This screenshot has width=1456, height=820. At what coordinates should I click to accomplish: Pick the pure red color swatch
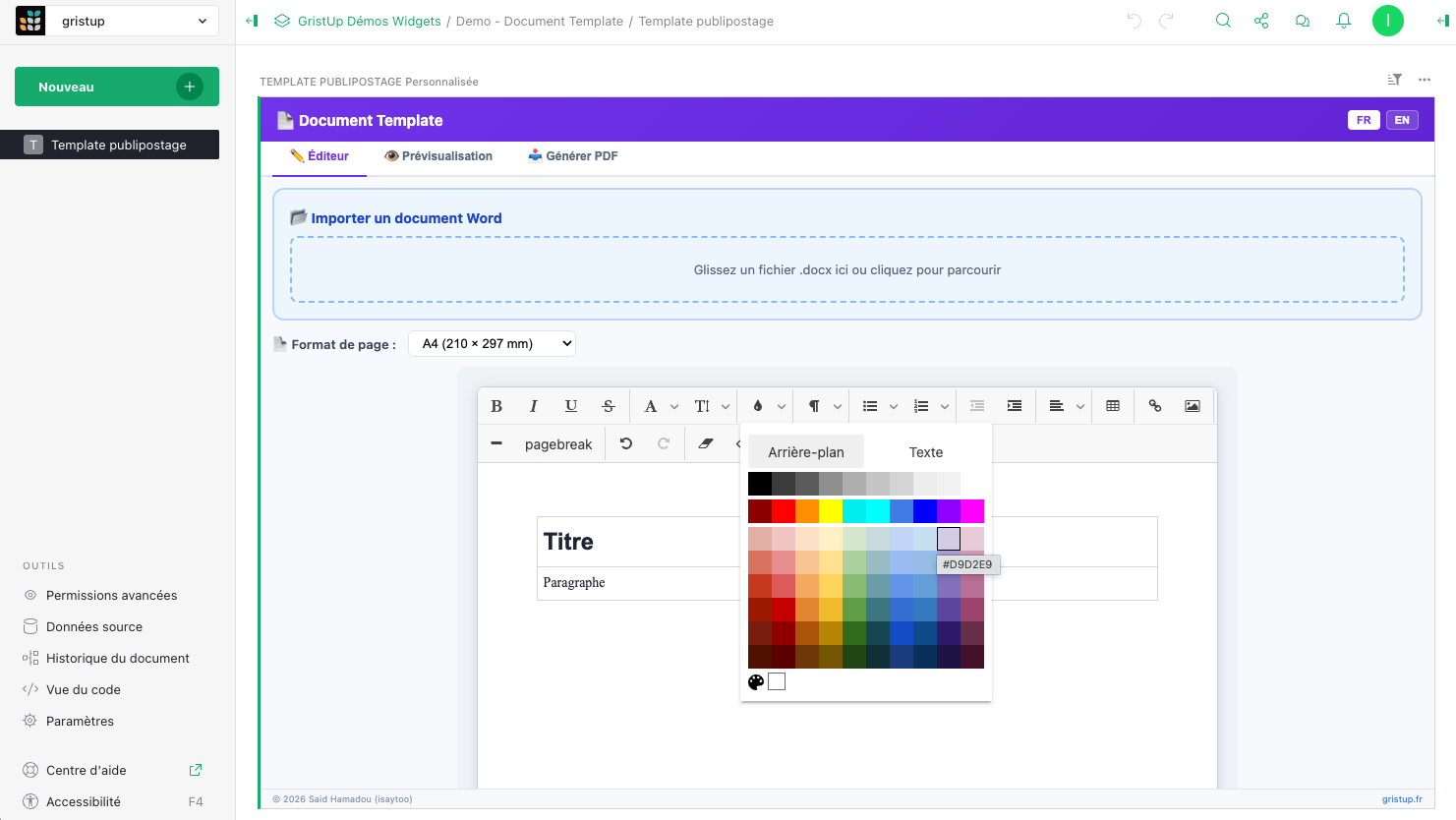[x=784, y=511]
